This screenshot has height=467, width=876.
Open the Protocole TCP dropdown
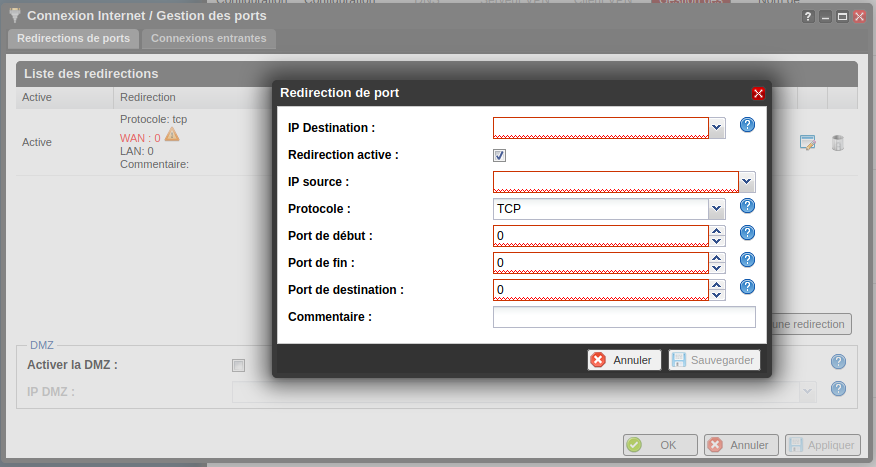716,209
